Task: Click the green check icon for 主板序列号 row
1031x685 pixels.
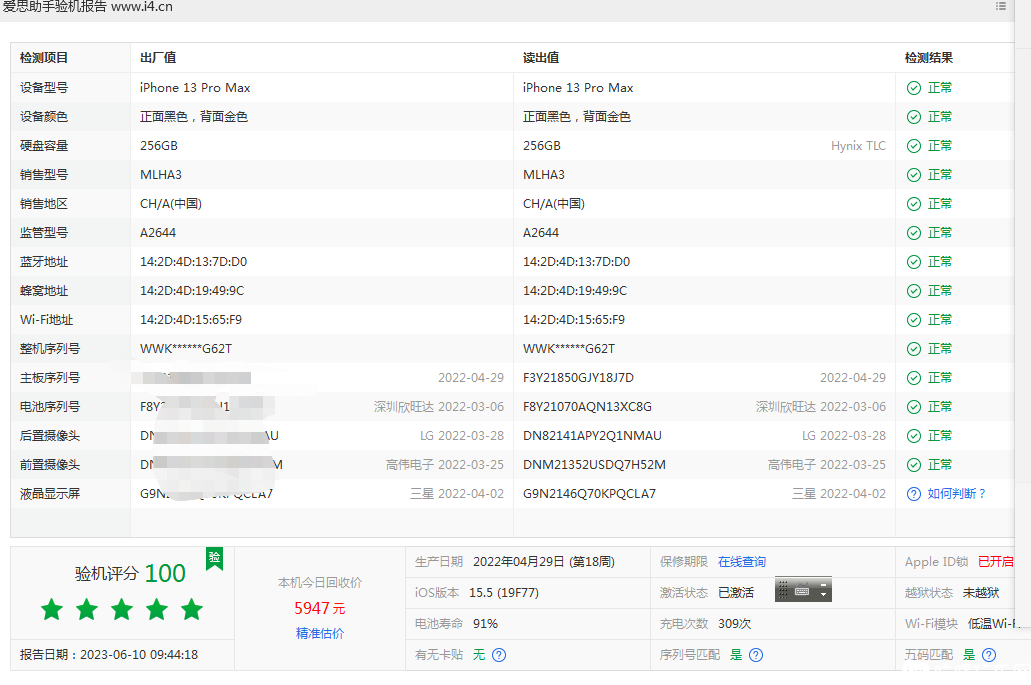Action: coord(914,378)
